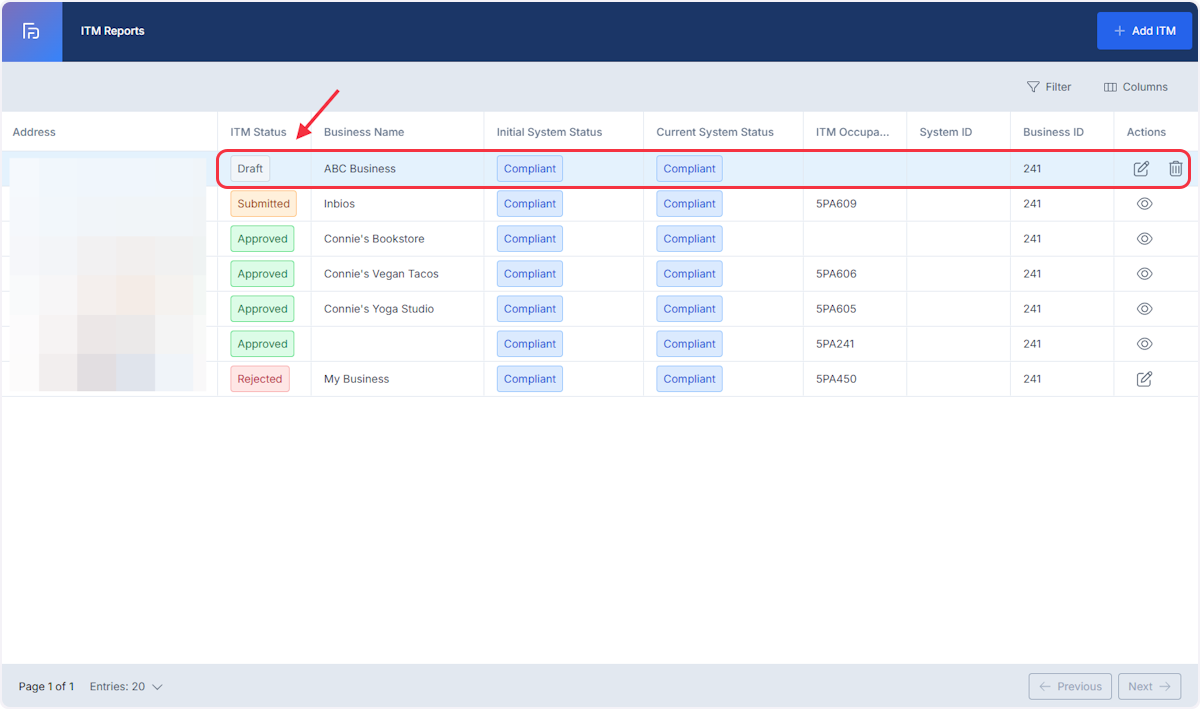Sort by Business Name column header
Image resolution: width=1200 pixels, height=709 pixels.
pyautogui.click(x=364, y=132)
